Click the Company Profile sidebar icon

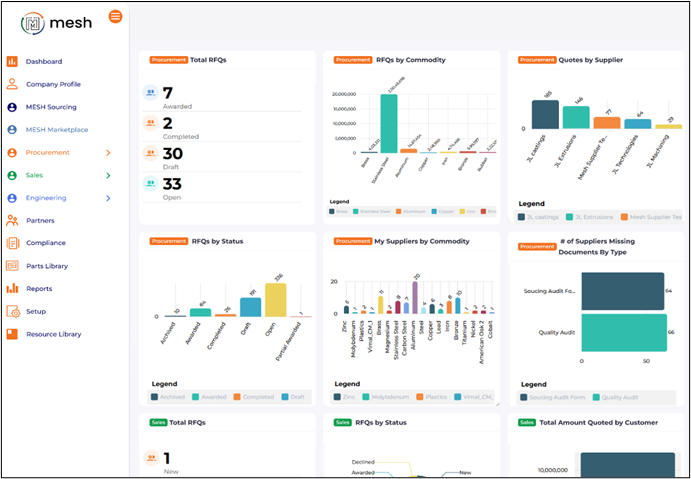click(12, 84)
